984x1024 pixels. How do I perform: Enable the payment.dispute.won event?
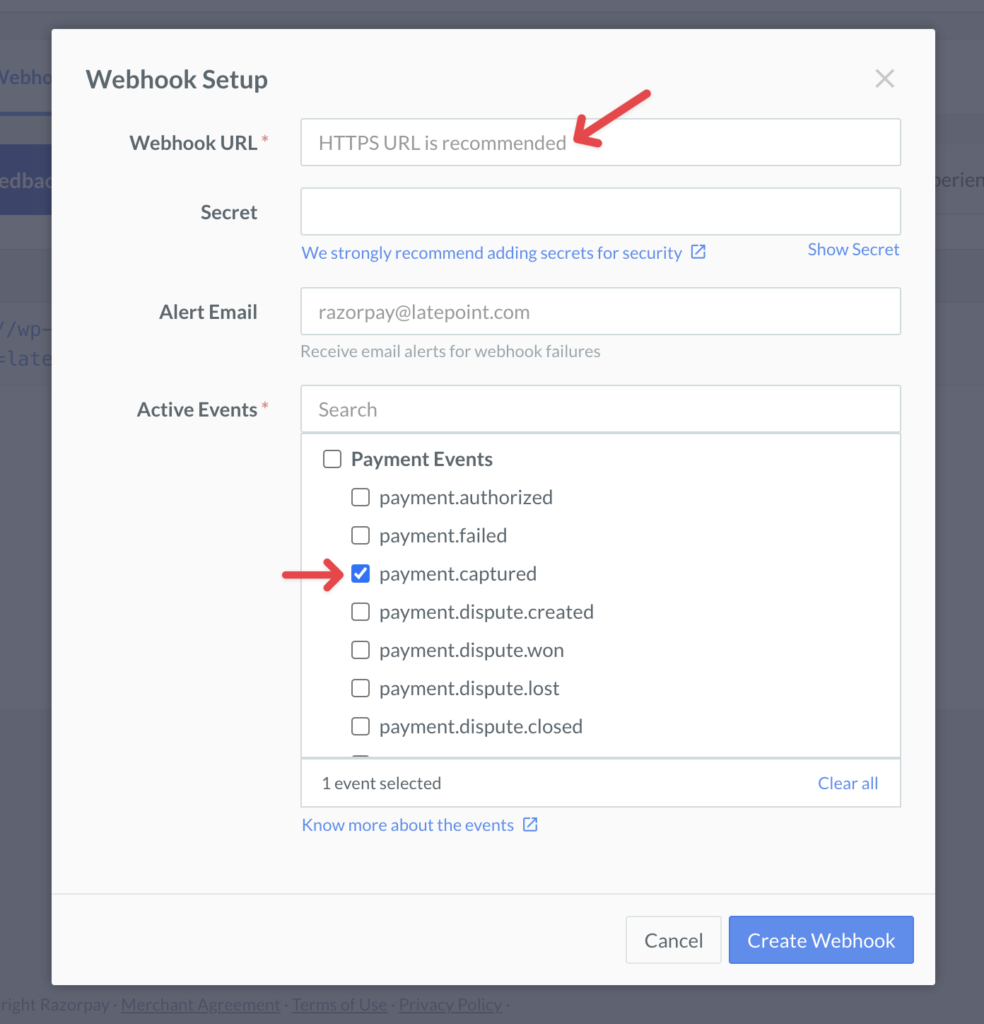click(x=360, y=650)
